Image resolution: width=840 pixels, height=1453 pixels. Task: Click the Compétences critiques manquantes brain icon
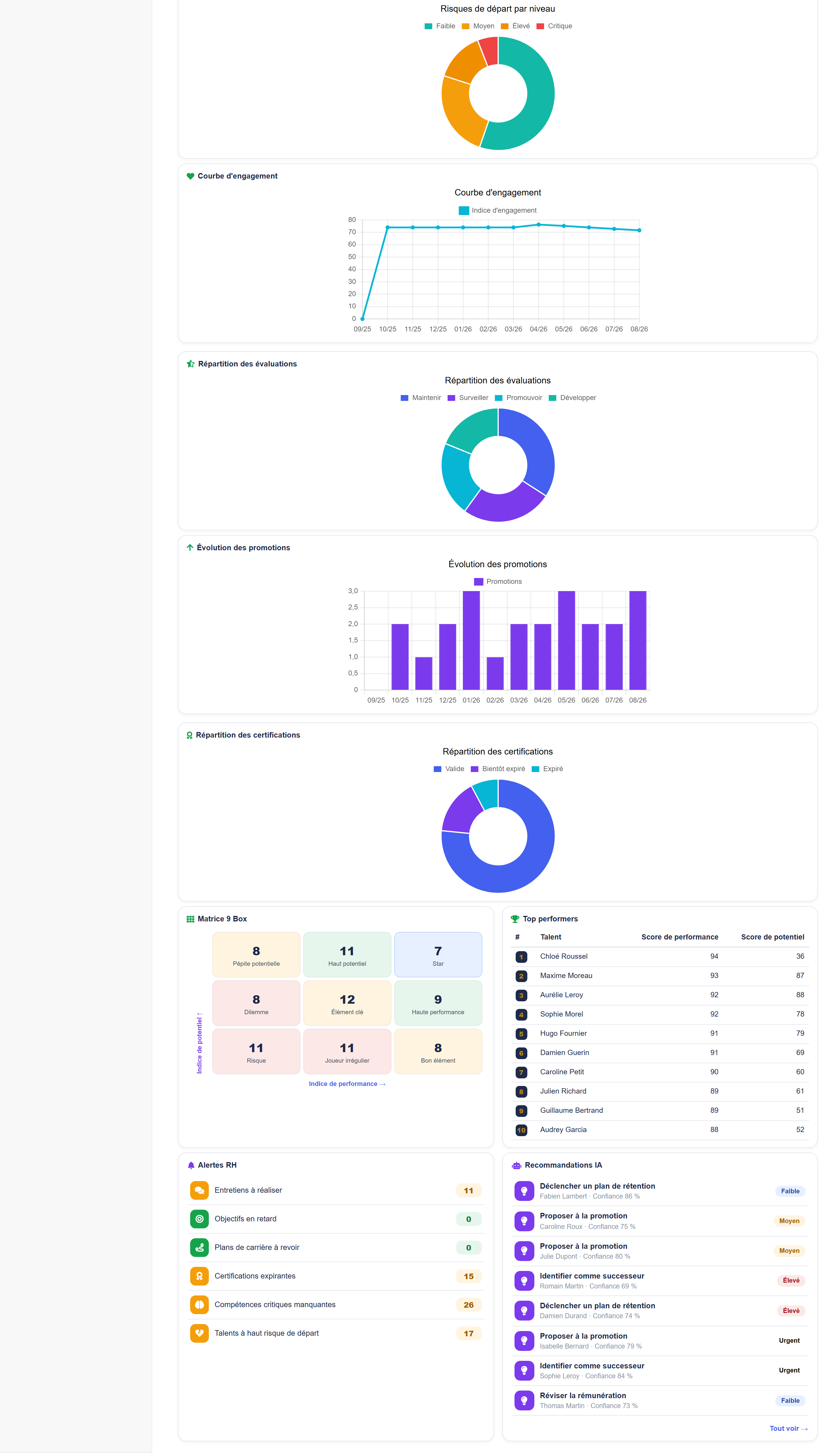click(199, 1305)
